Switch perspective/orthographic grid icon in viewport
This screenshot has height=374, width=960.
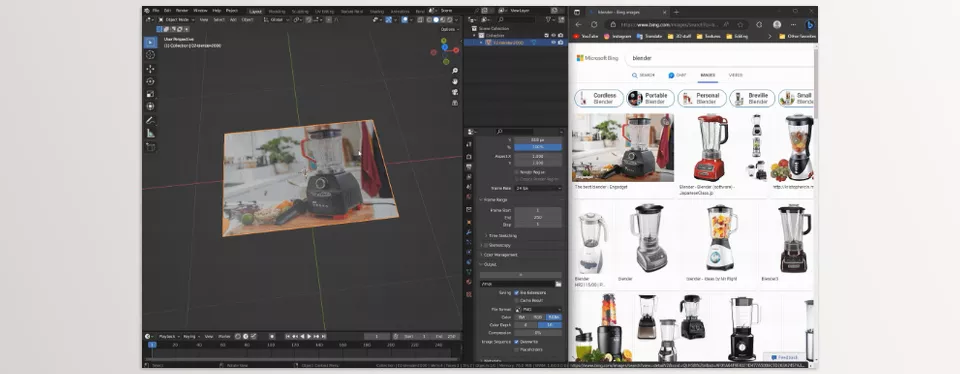(x=455, y=102)
